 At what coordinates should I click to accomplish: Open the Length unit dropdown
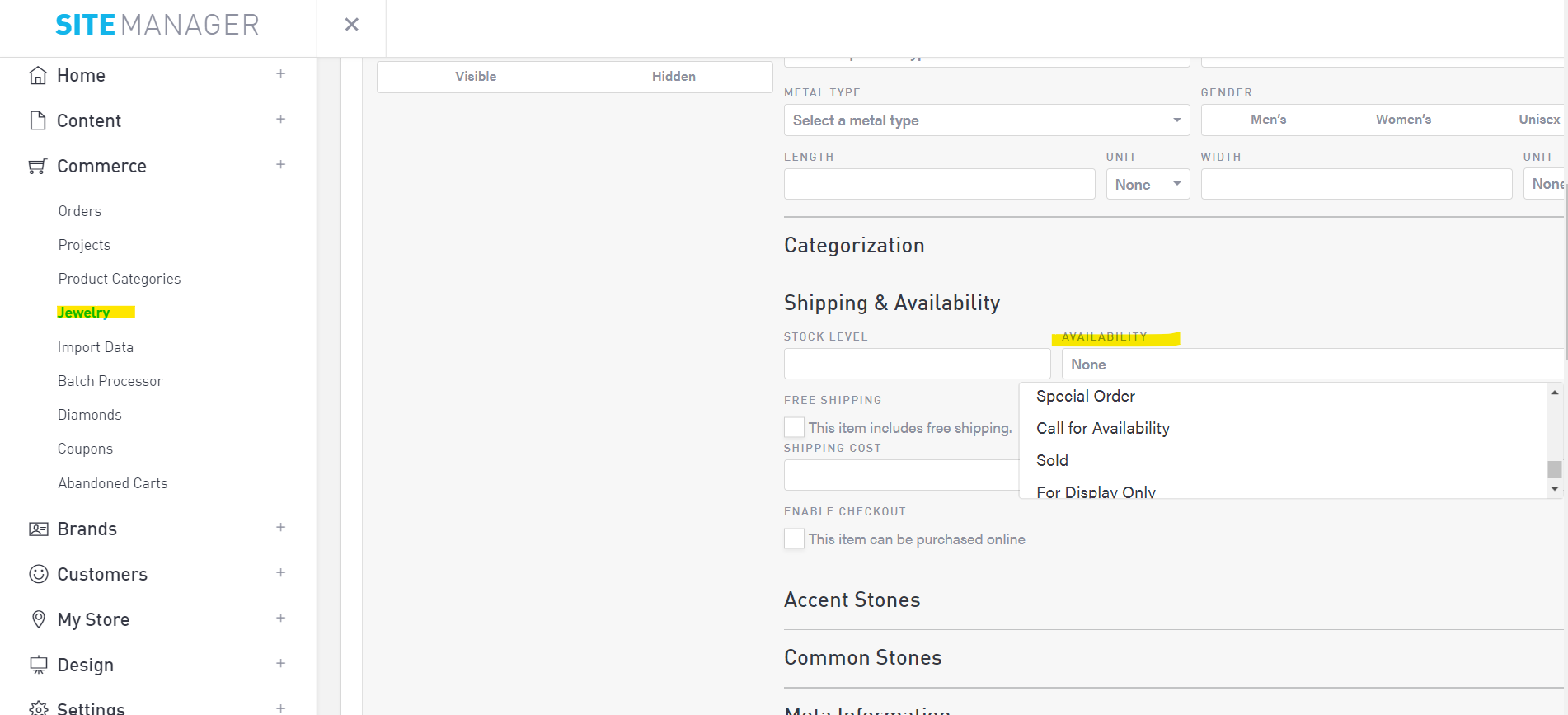point(1148,185)
